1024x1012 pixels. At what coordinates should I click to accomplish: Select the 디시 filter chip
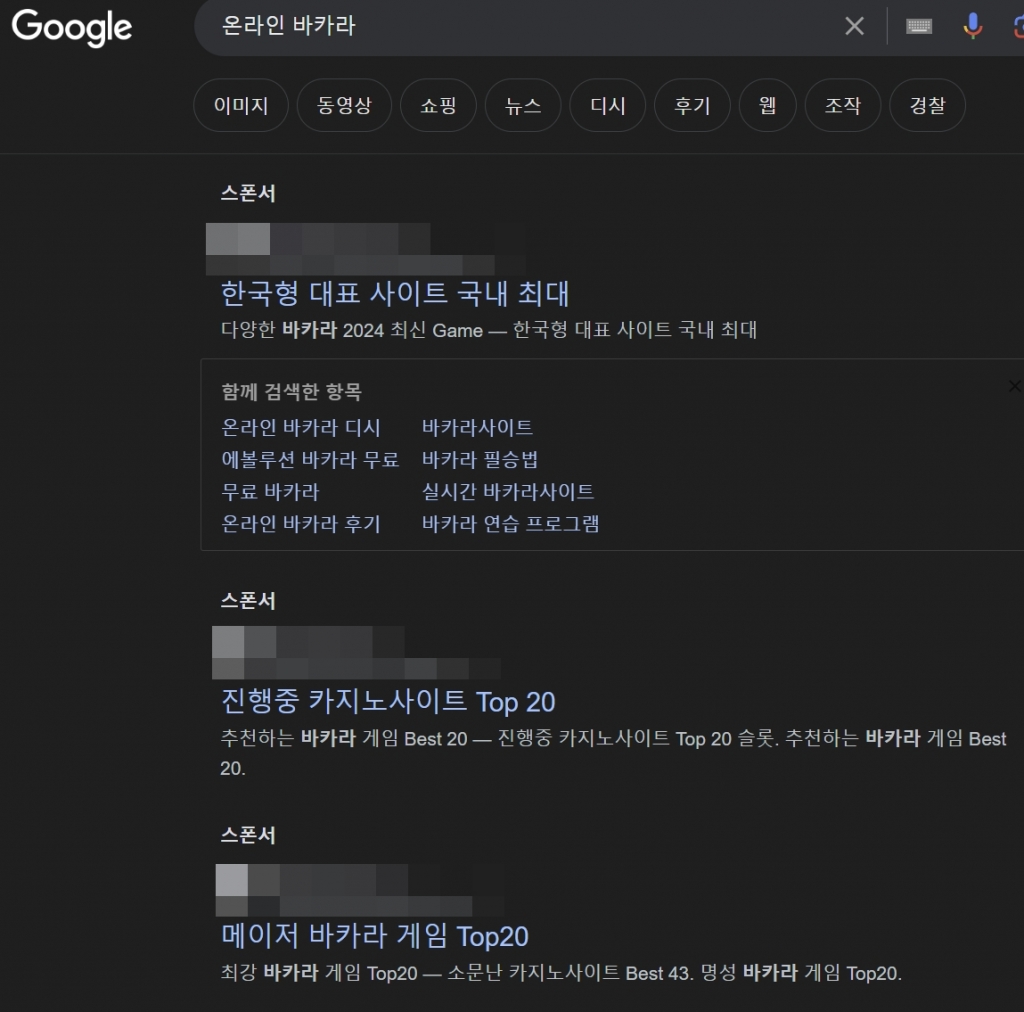click(608, 105)
